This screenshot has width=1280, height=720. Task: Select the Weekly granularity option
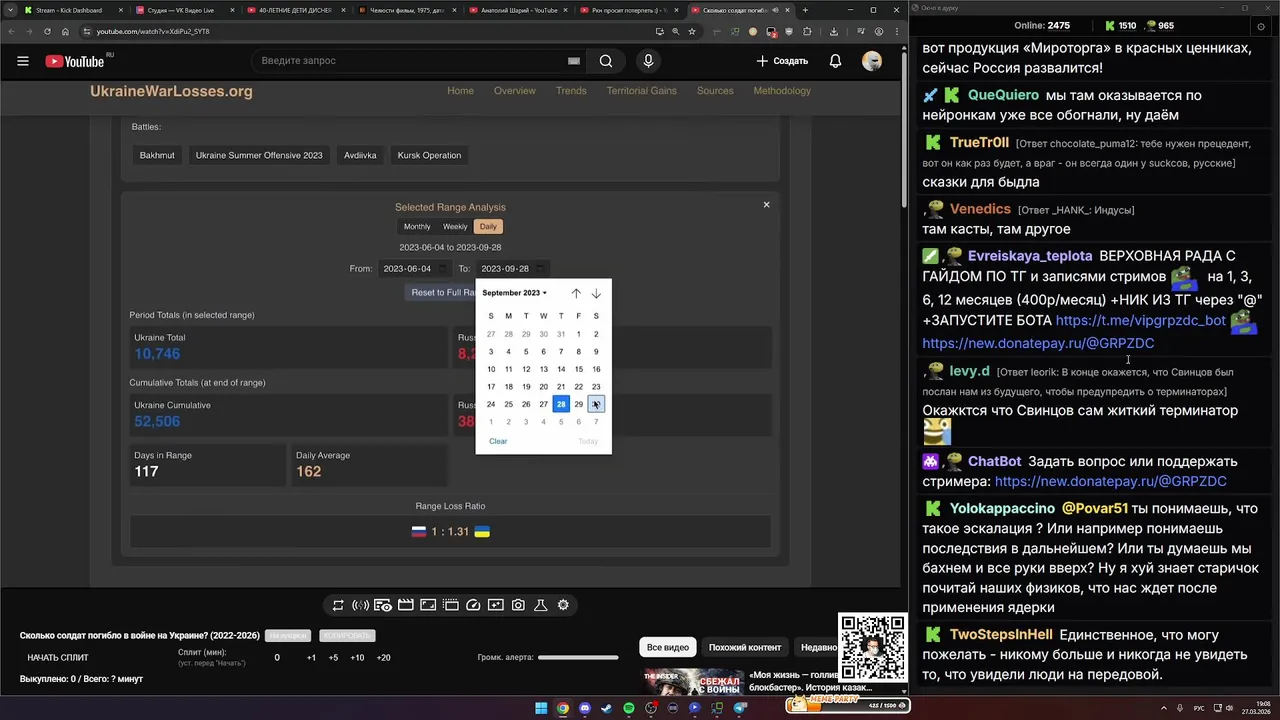(455, 227)
